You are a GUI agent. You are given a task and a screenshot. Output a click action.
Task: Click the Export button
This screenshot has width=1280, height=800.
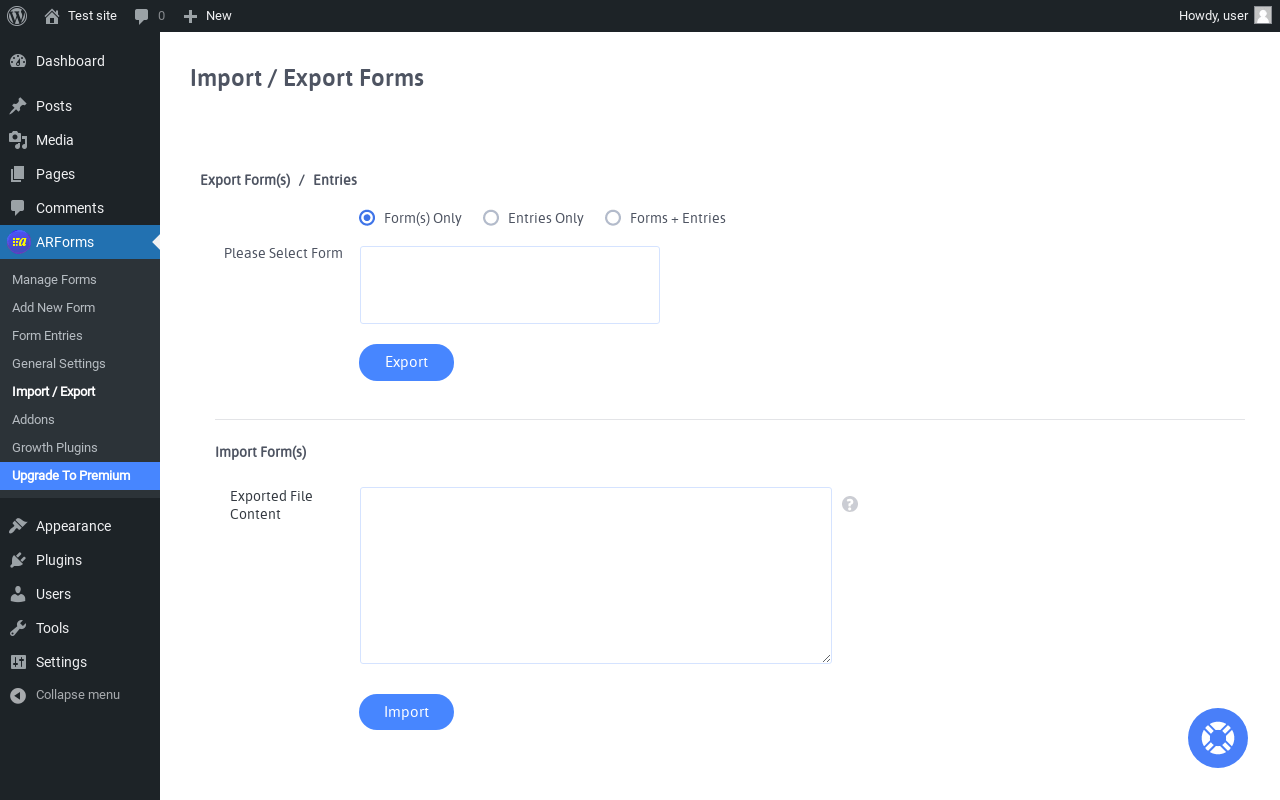click(406, 362)
